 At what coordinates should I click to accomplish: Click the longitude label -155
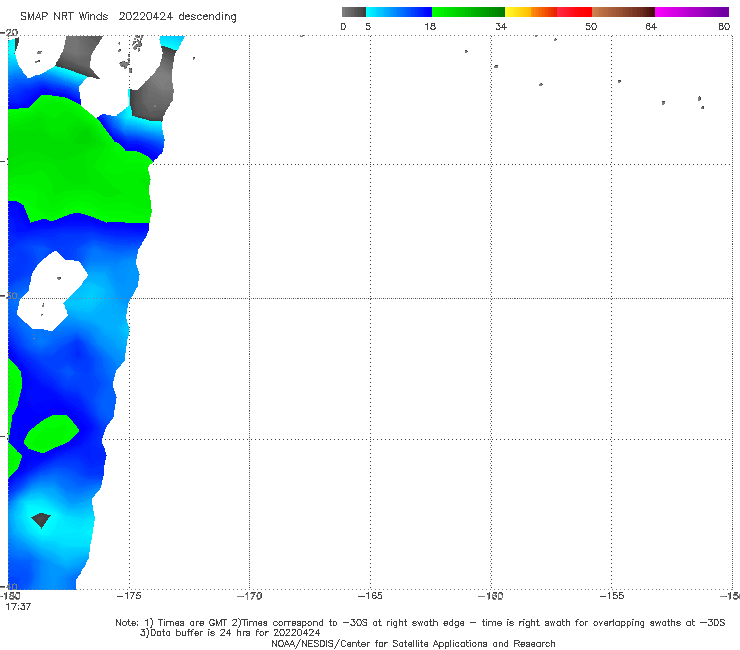[x=612, y=596]
